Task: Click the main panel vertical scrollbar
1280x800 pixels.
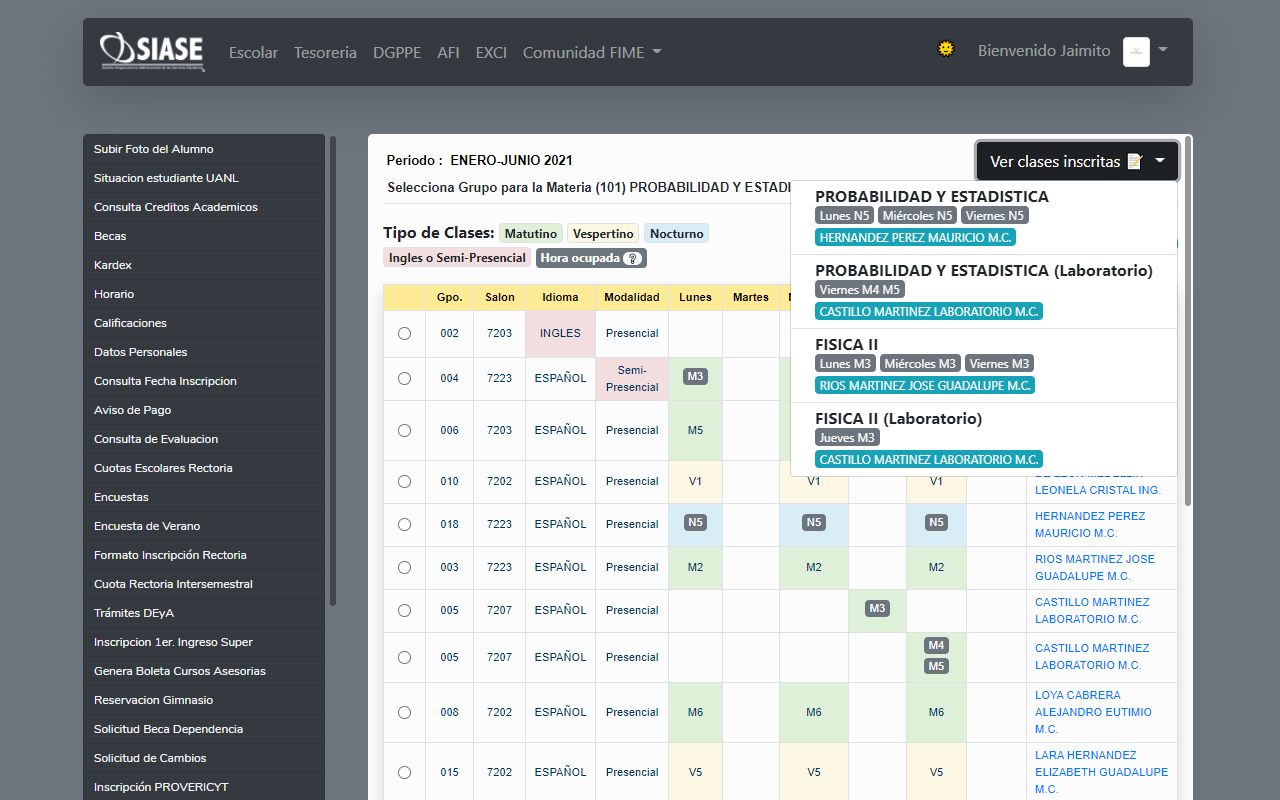Action: (x=1187, y=320)
